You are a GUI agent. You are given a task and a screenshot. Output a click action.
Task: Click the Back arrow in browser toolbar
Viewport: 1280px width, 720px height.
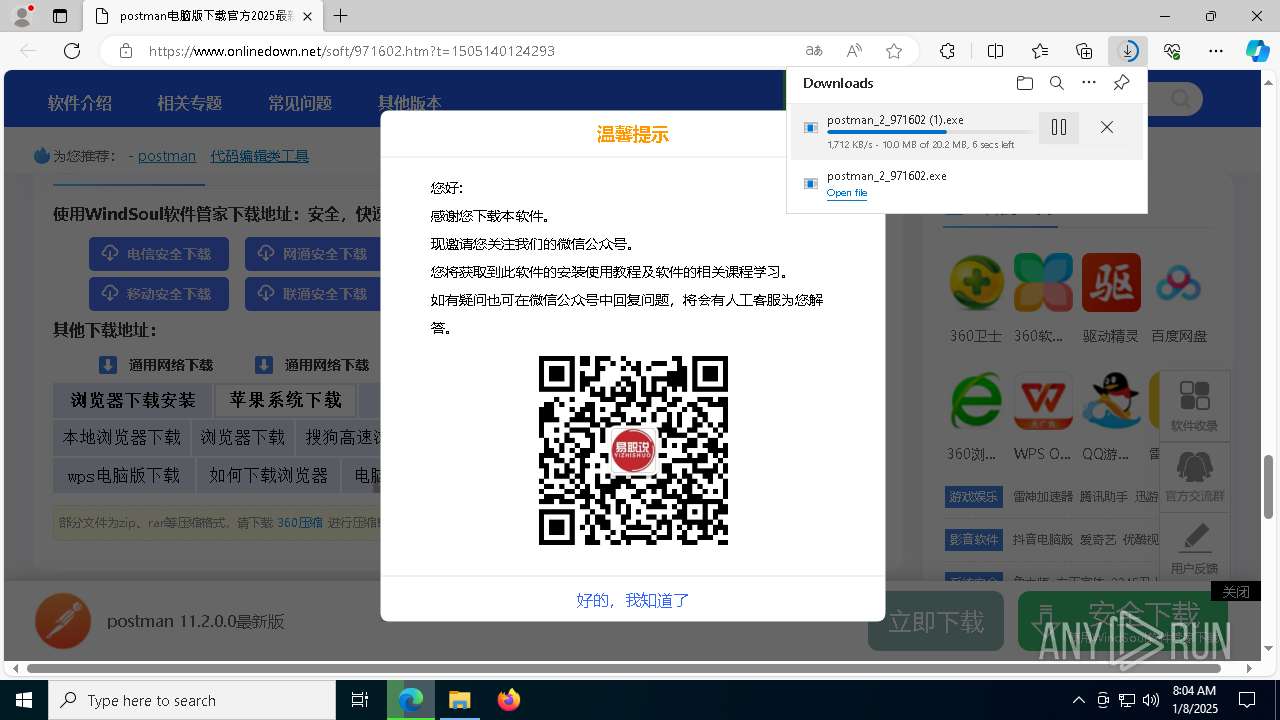[28, 51]
